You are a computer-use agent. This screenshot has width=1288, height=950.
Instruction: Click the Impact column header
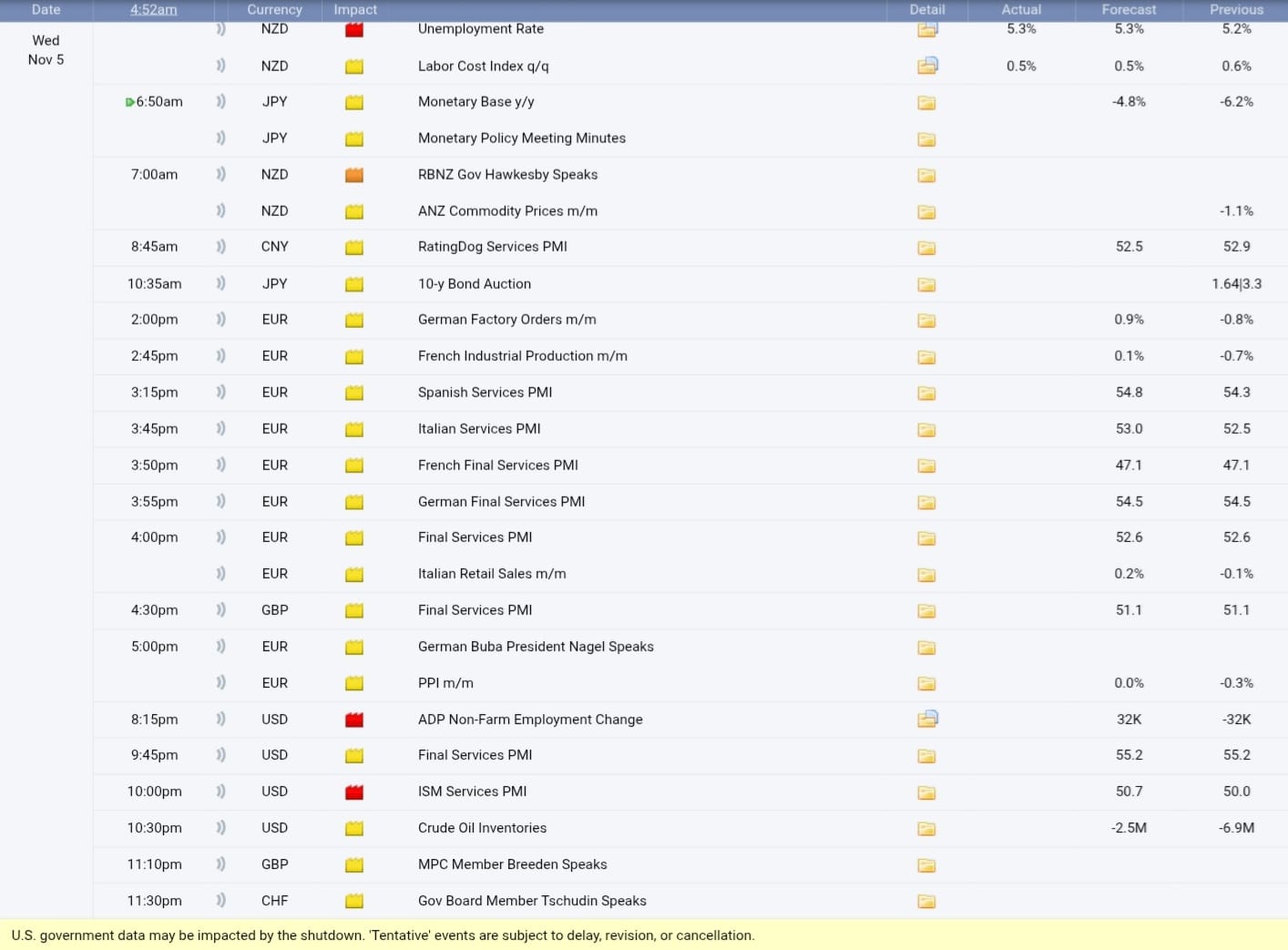coord(355,10)
